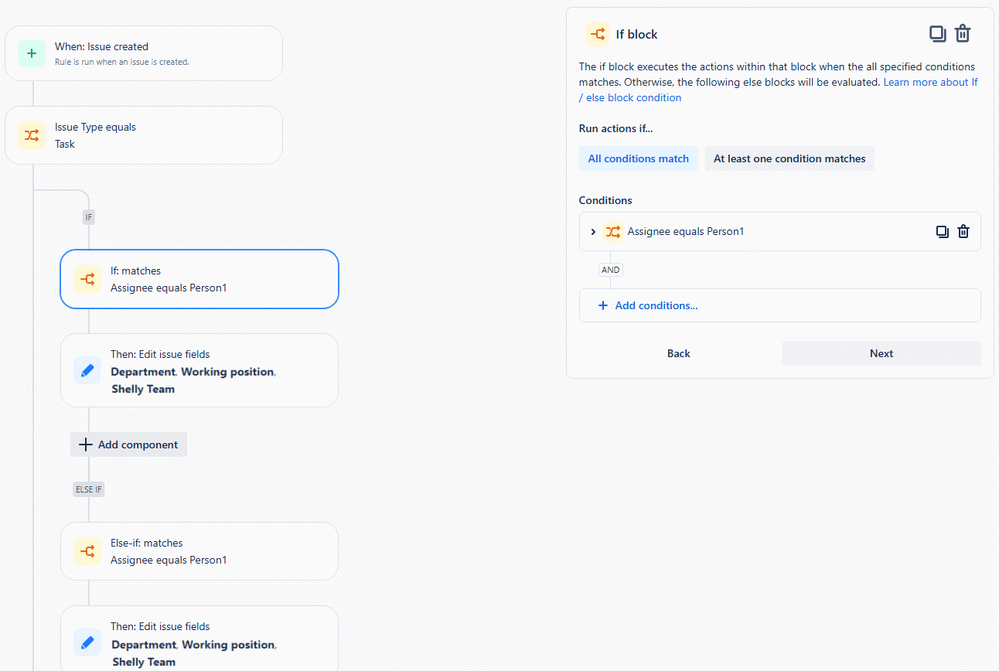Delete the Assignee equals Person1 condition
Viewport: 999px width, 671px height.
[x=963, y=231]
